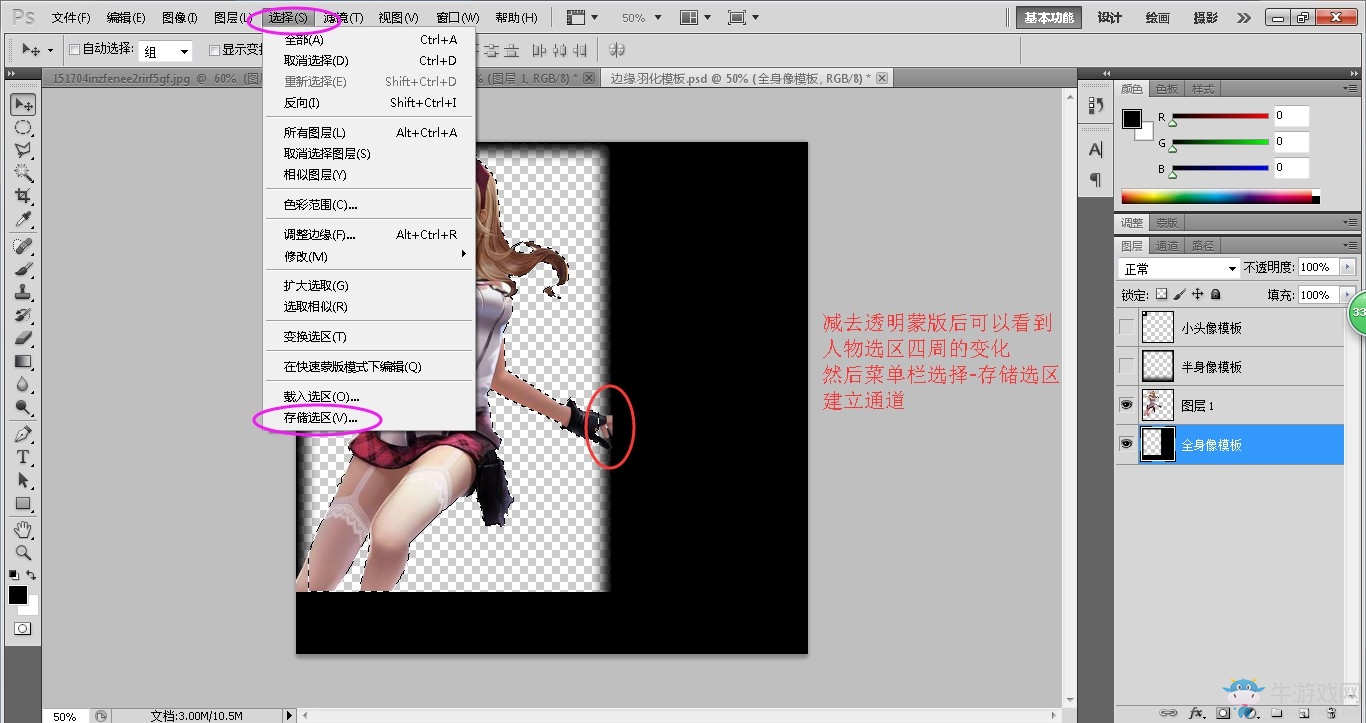The height and width of the screenshot is (723, 1366).
Task: Select the Blur tool
Action: coord(23,384)
